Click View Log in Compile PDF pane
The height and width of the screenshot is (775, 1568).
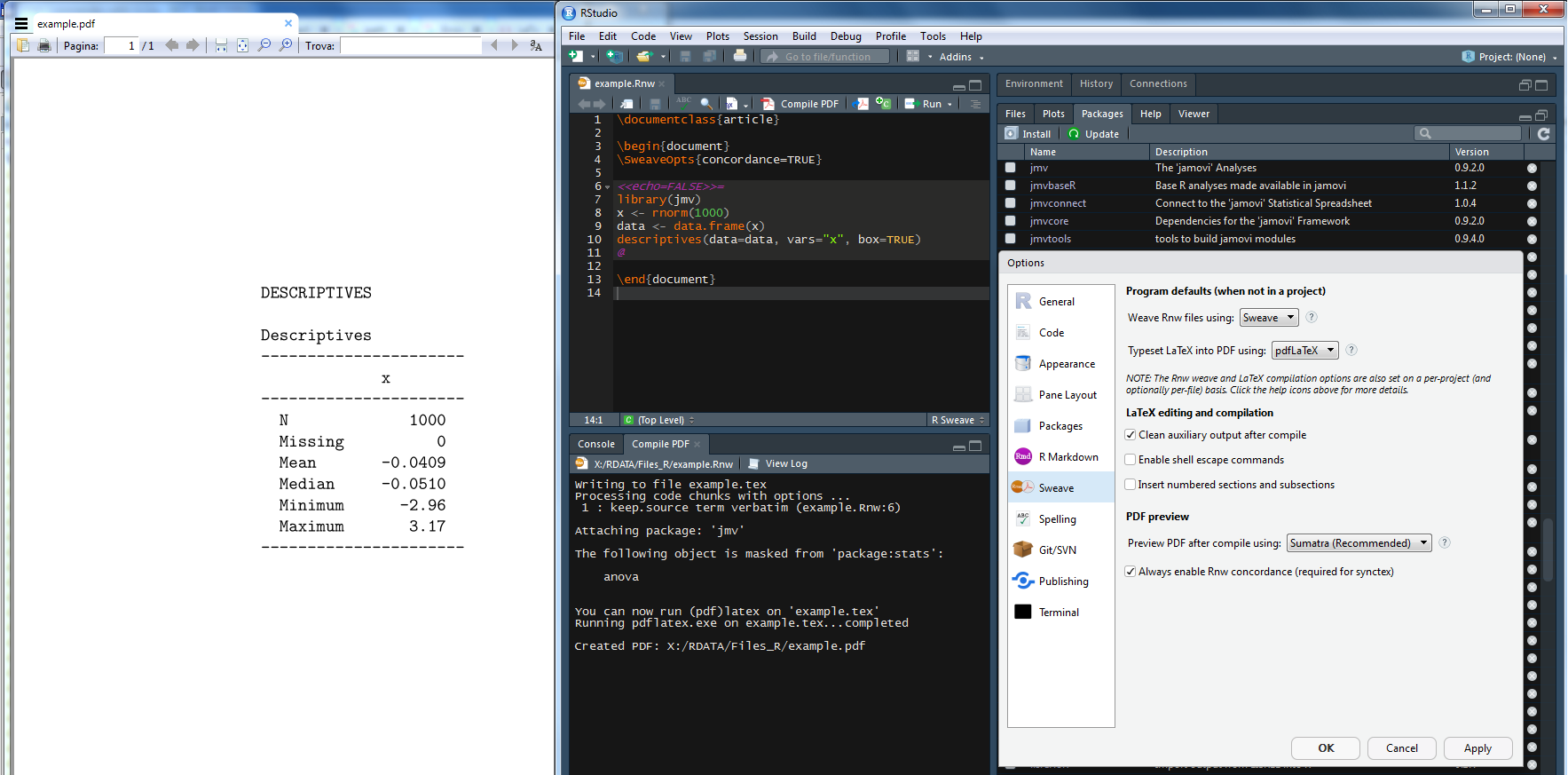(x=777, y=463)
